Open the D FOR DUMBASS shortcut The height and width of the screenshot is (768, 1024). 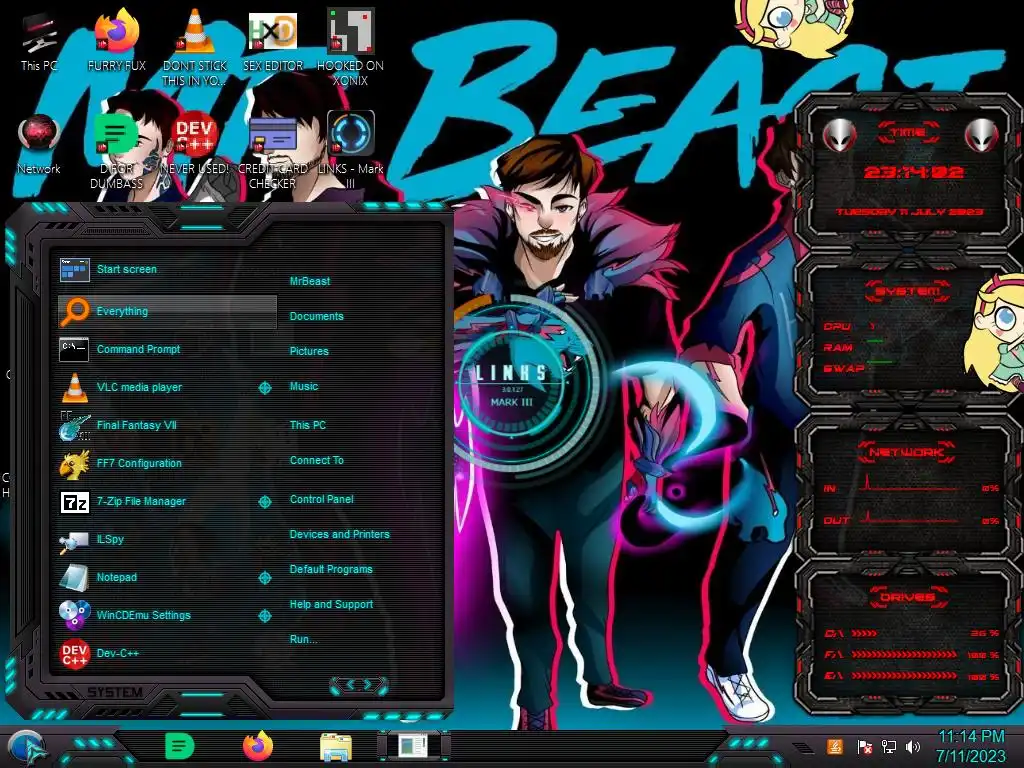[116, 152]
